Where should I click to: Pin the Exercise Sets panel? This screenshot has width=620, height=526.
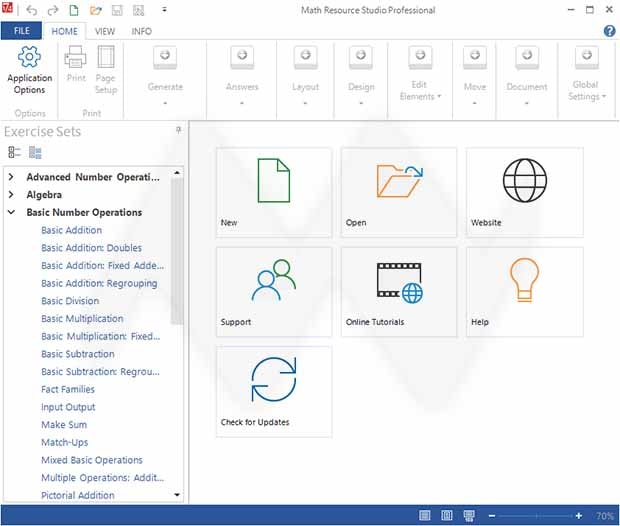(178, 130)
